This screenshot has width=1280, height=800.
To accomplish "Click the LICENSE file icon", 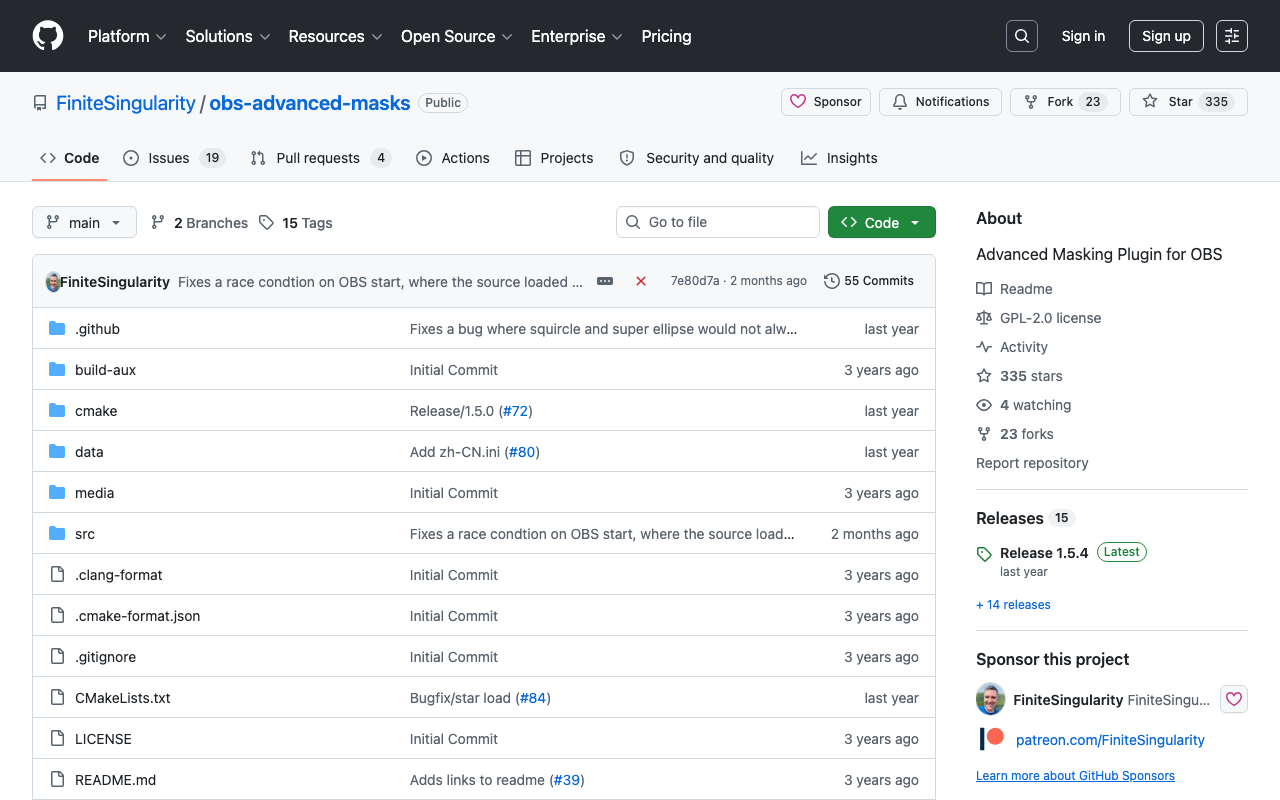I will 57,739.
